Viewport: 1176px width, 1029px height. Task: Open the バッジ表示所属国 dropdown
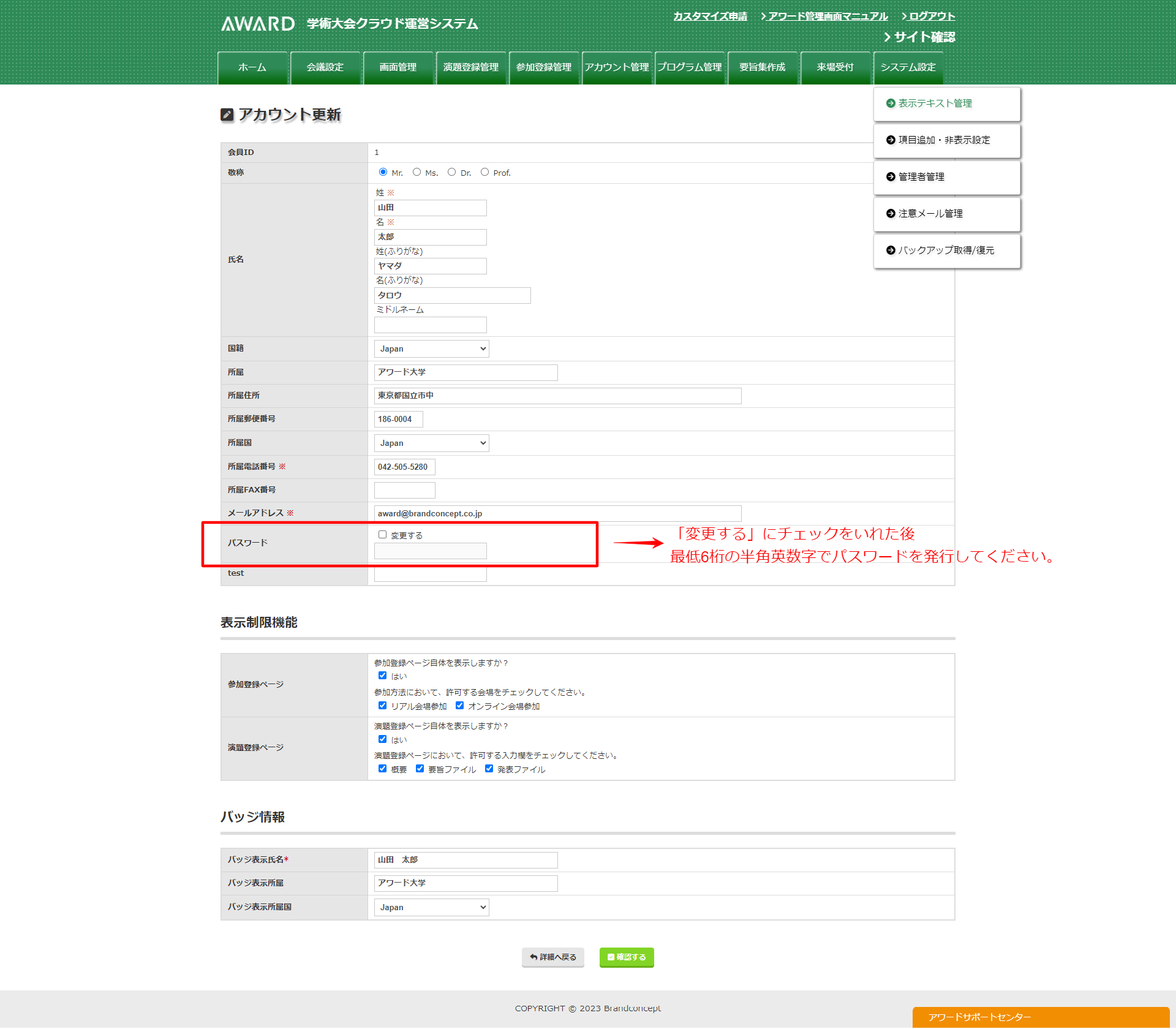coord(431,908)
